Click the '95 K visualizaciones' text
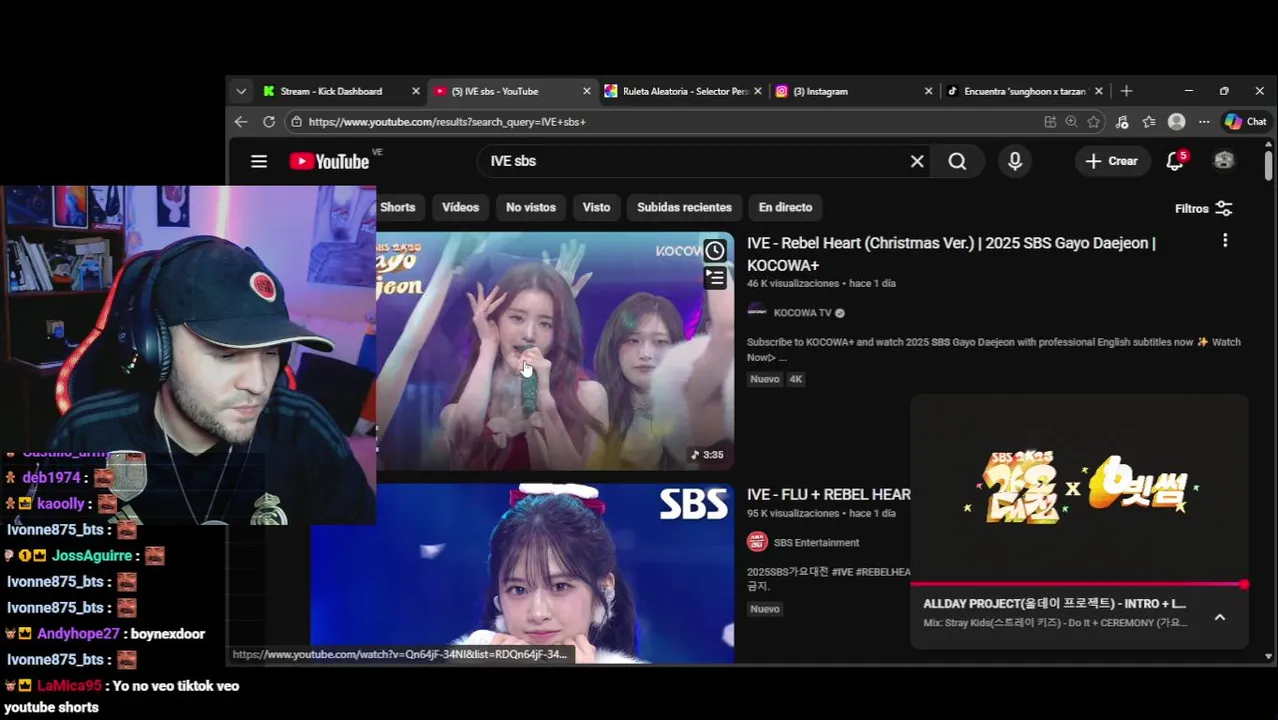 tap(793, 513)
